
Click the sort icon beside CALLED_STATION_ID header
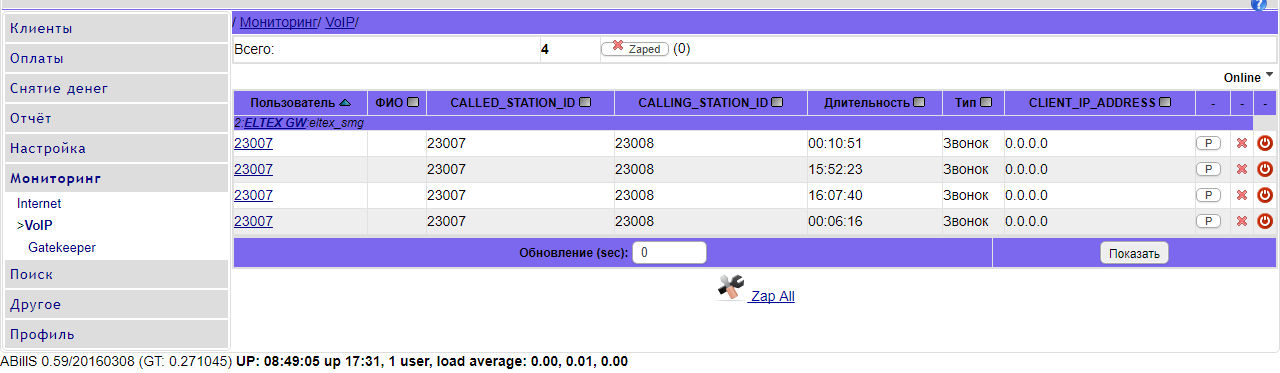point(585,102)
